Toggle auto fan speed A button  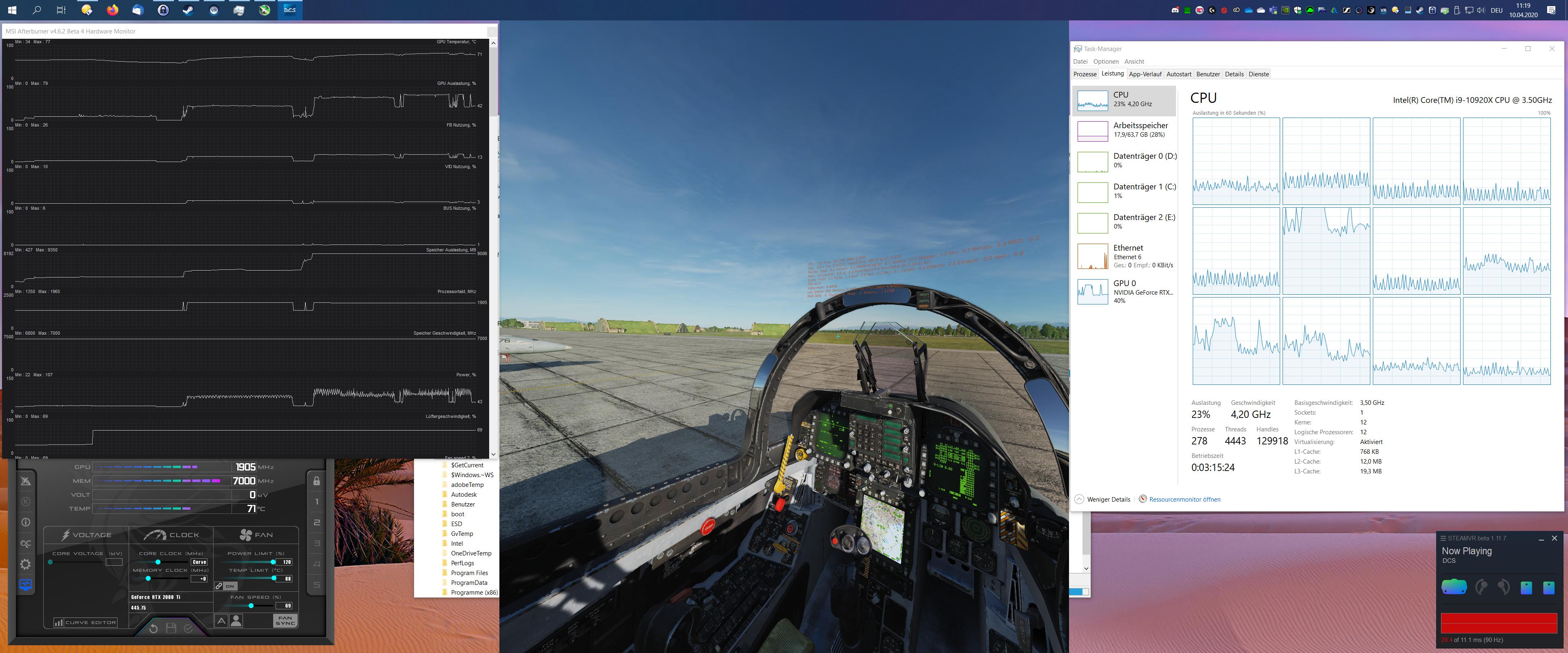[222, 621]
